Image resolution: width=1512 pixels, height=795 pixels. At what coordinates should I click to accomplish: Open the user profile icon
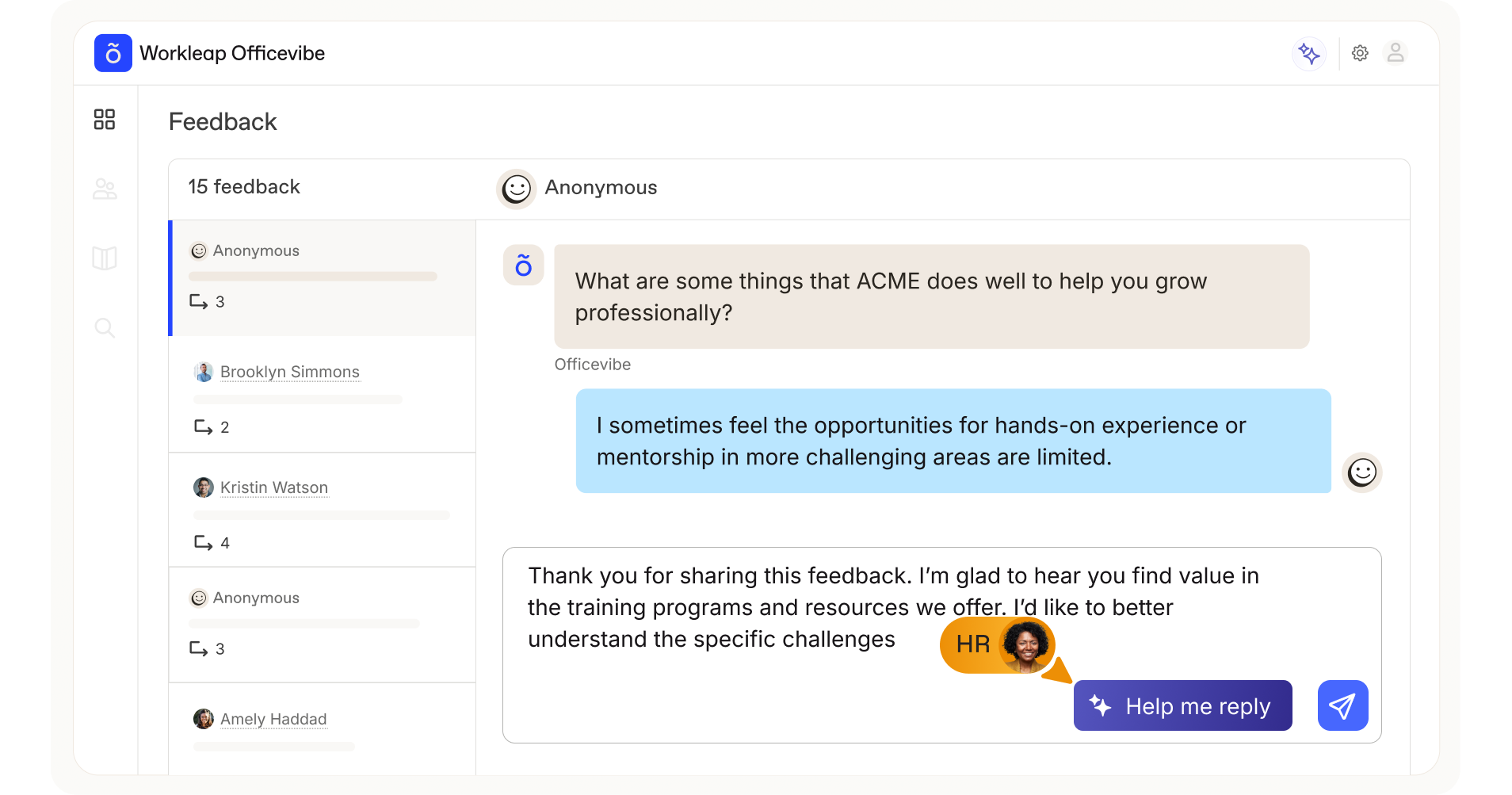click(x=1395, y=53)
